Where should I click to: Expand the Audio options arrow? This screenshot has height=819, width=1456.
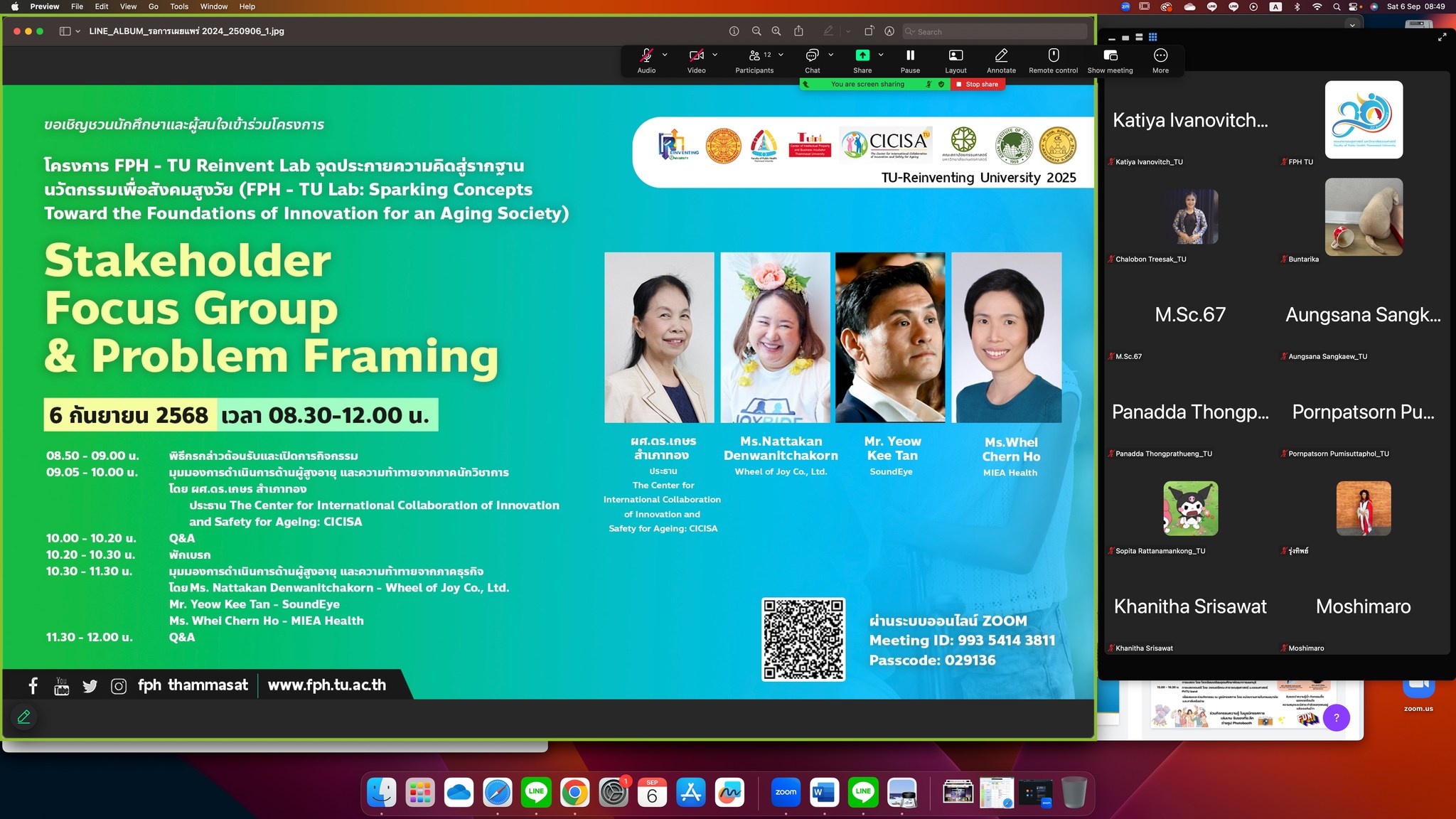(665, 55)
